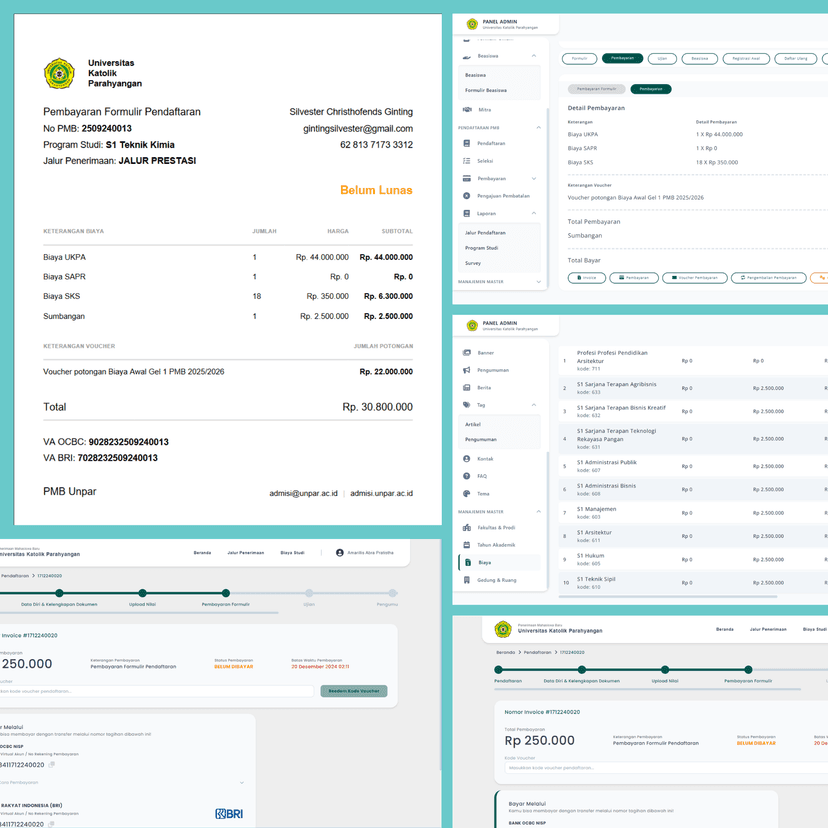Collapse the Laporan submenu chevron

click(534, 213)
